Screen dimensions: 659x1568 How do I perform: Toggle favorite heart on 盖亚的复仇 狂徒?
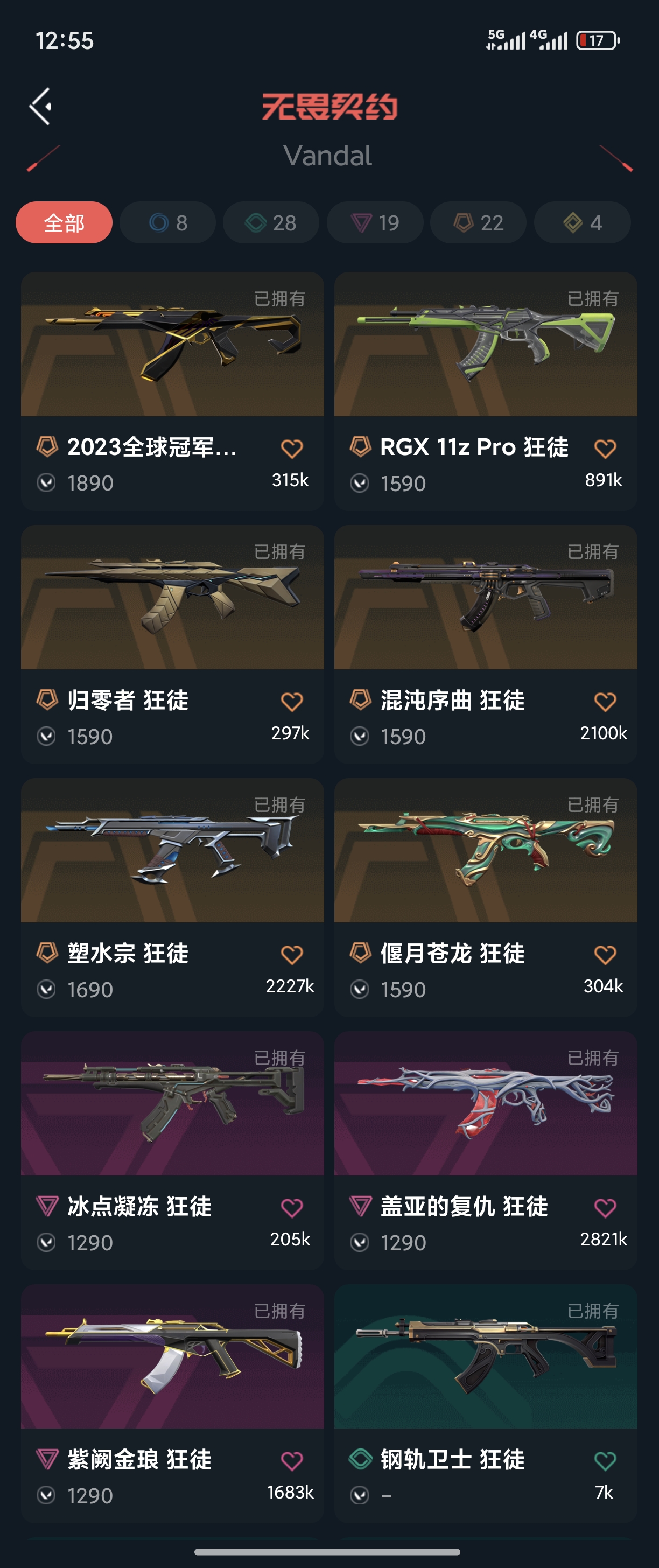(x=605, y=1208)
